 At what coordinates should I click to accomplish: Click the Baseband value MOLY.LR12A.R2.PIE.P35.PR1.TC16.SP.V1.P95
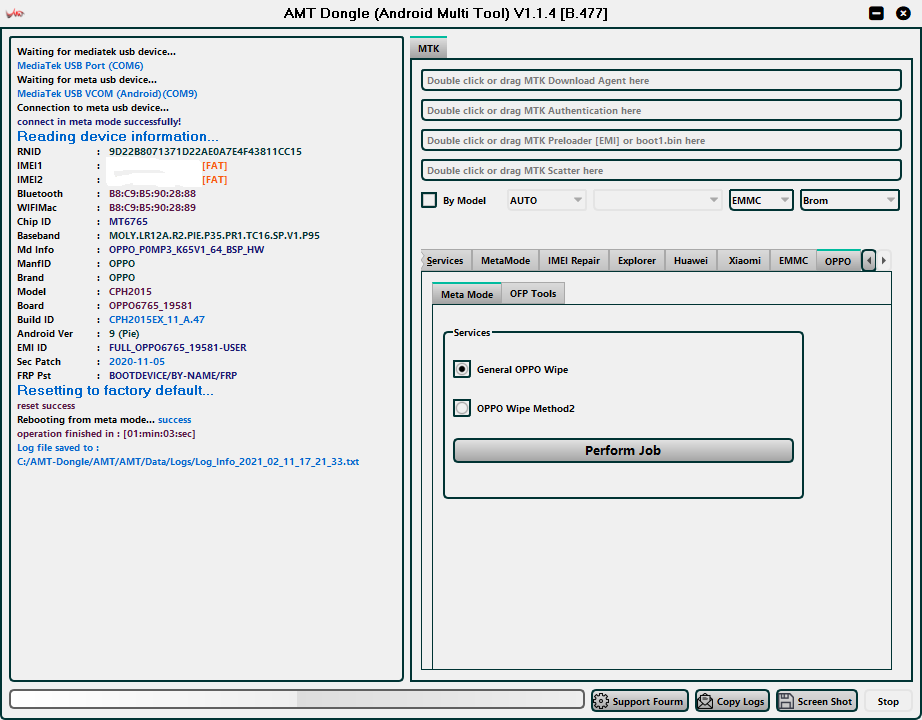tap(215, 236)
